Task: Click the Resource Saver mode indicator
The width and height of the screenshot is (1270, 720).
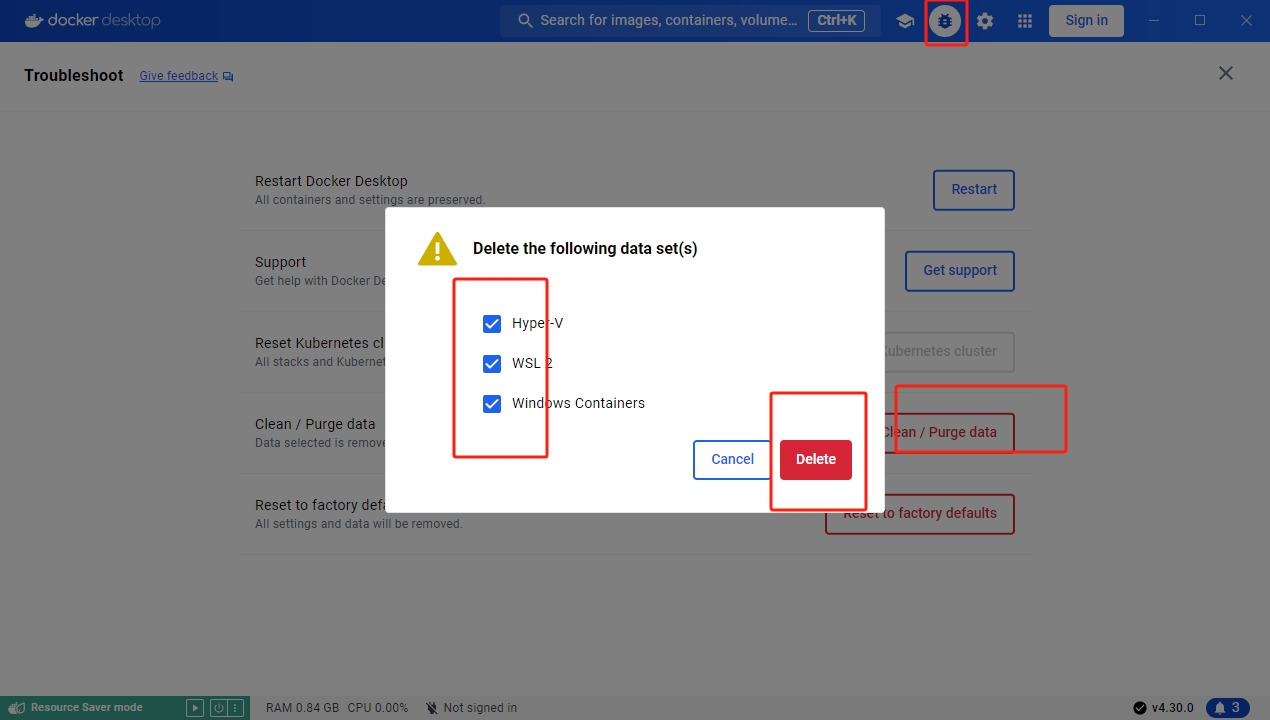Action: (86, 708)
